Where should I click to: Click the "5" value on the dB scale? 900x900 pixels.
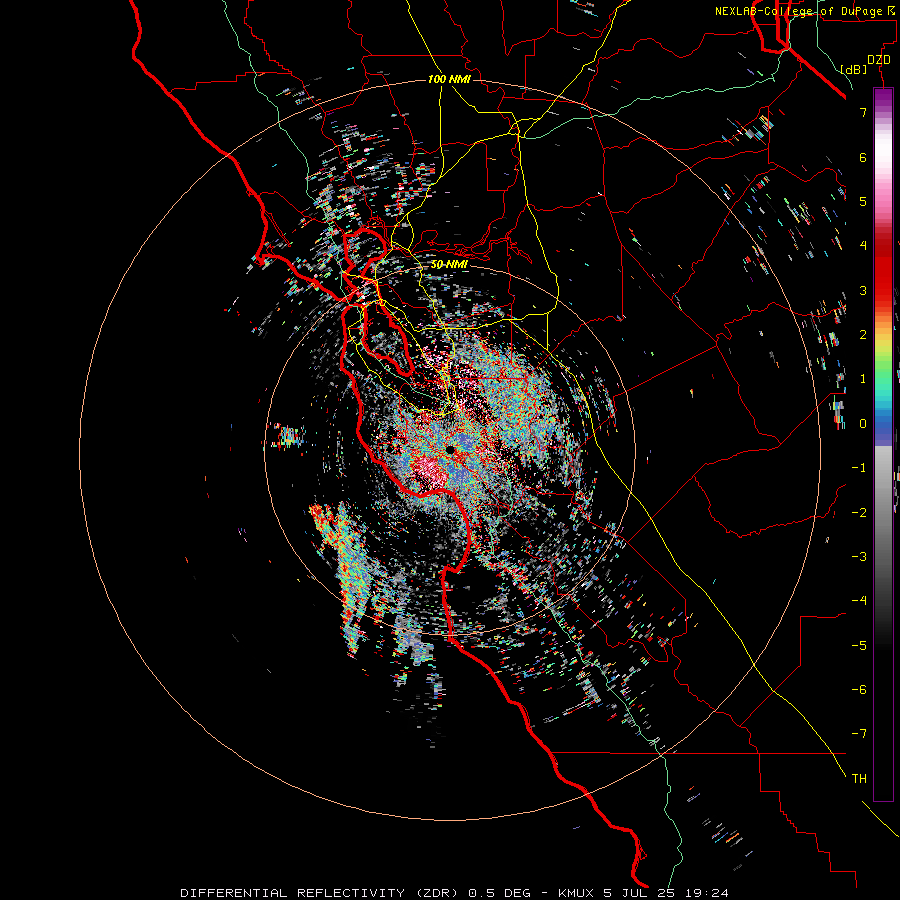click(863, 201)
